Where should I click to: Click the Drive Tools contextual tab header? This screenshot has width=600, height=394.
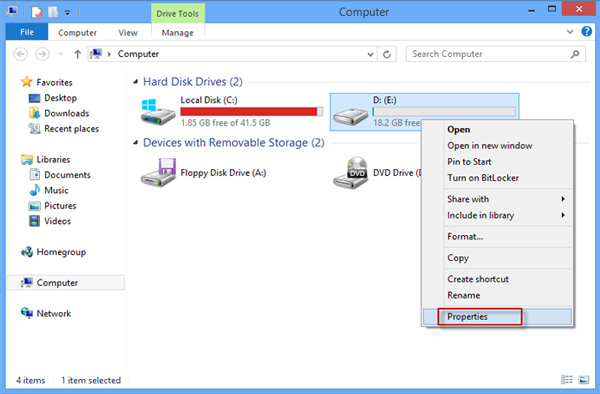tap(178, 13)
